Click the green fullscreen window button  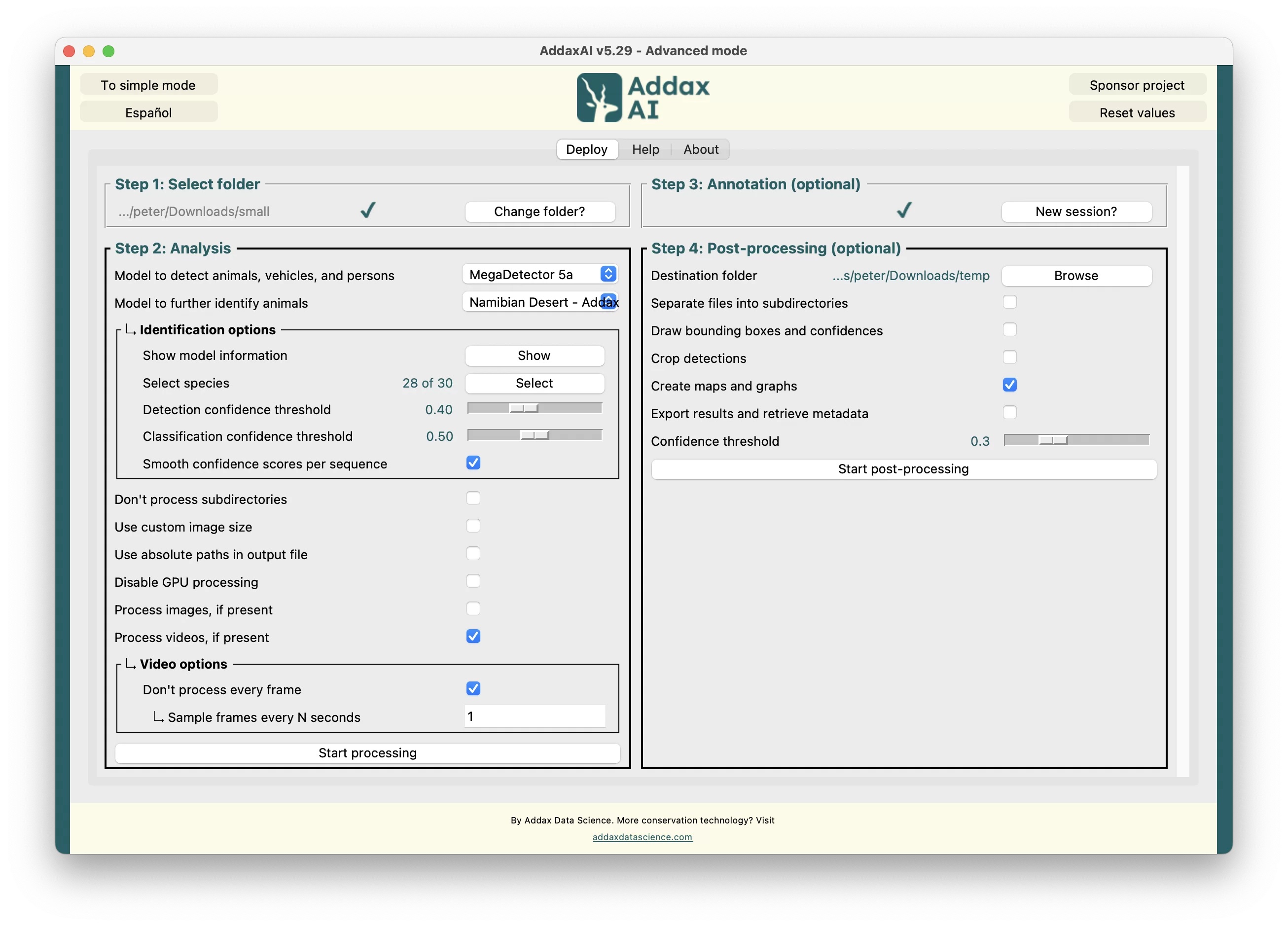click(x=108, y=51)
